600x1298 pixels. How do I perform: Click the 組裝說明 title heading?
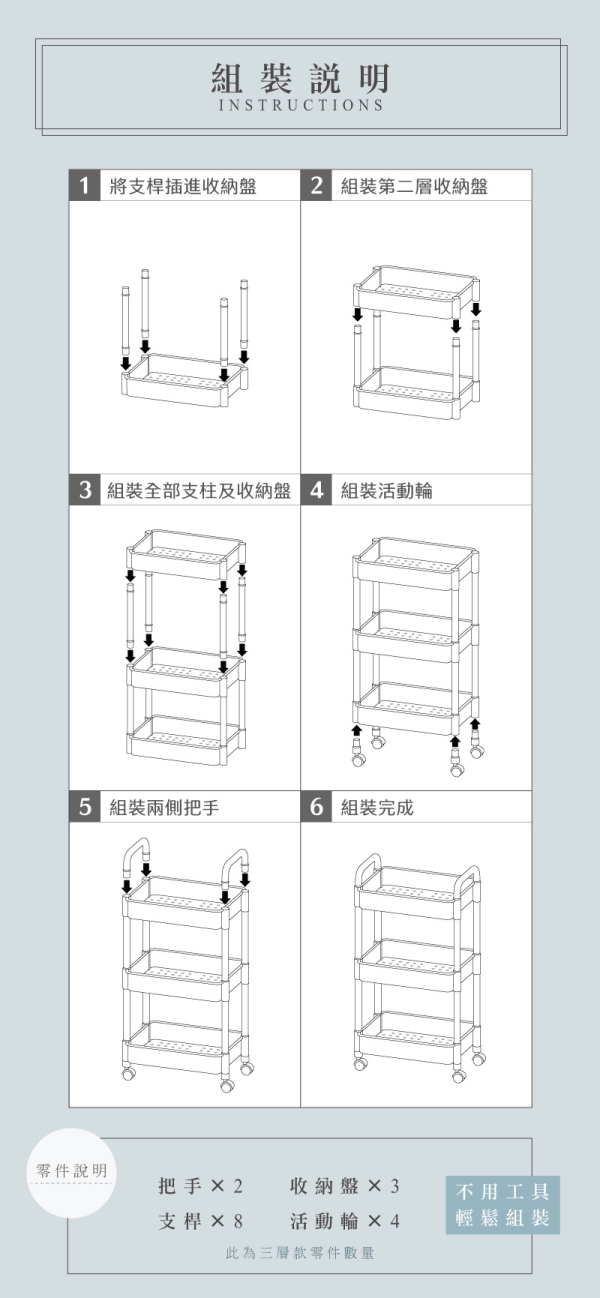click(301, 78)
